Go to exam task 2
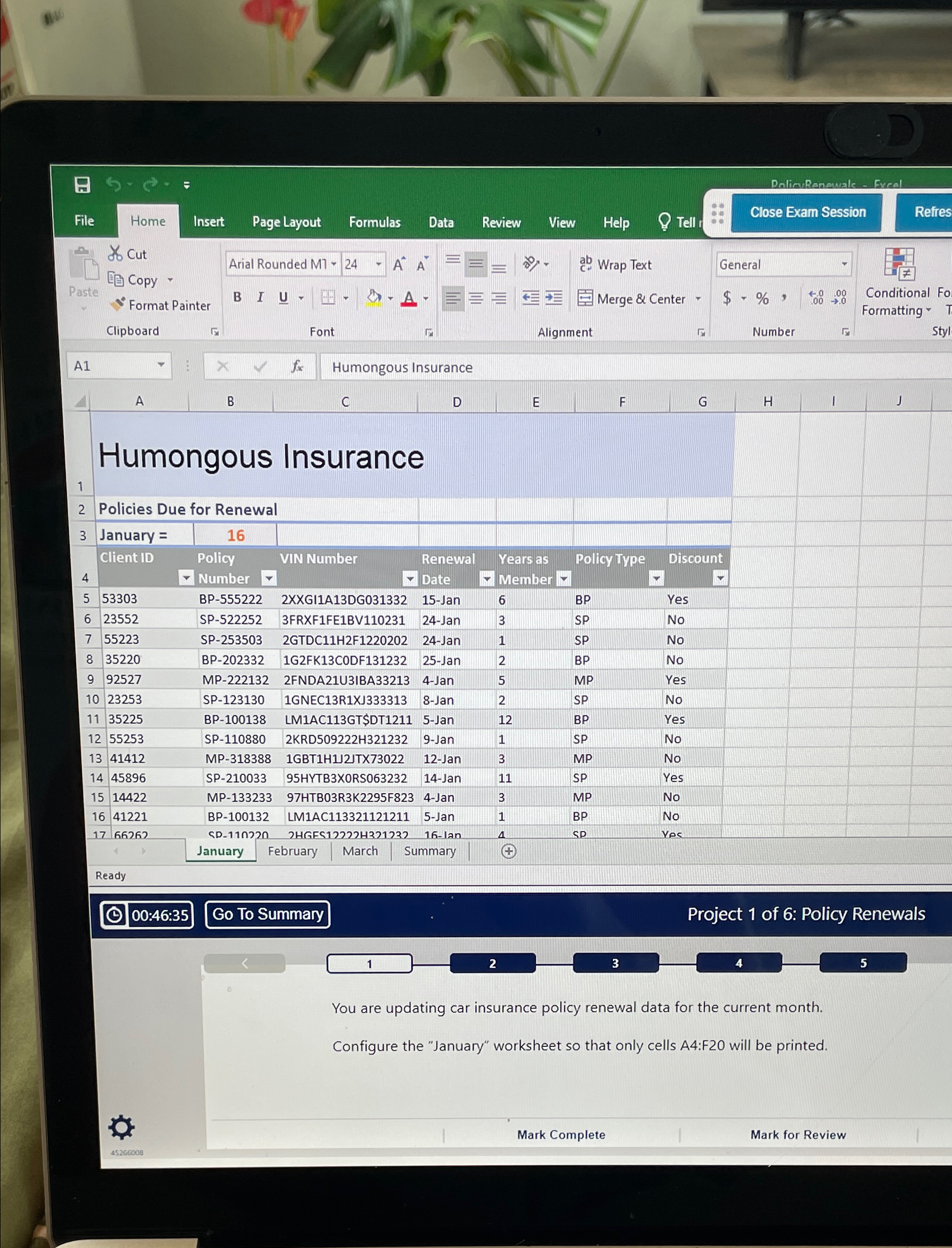 click(x=493, y=963)
